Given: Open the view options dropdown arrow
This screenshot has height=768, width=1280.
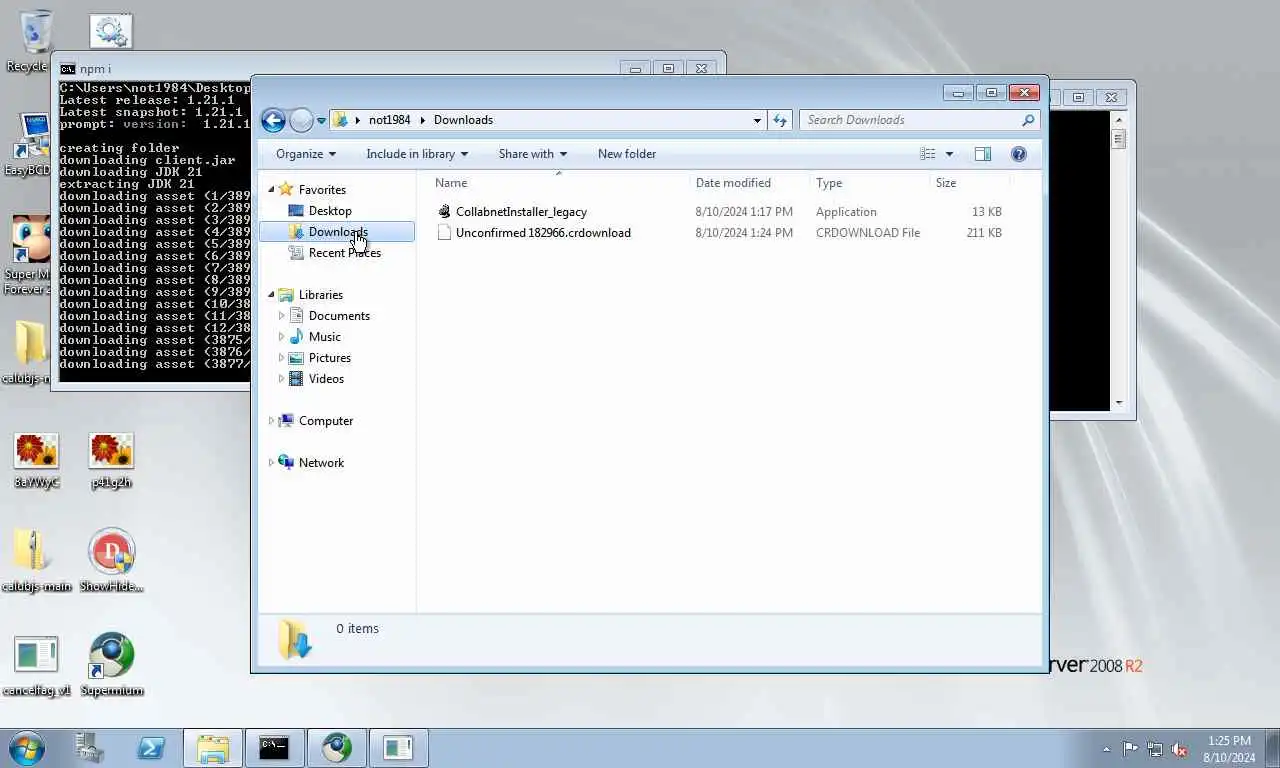Looking at the screenshot, I should tap(949, 154).
